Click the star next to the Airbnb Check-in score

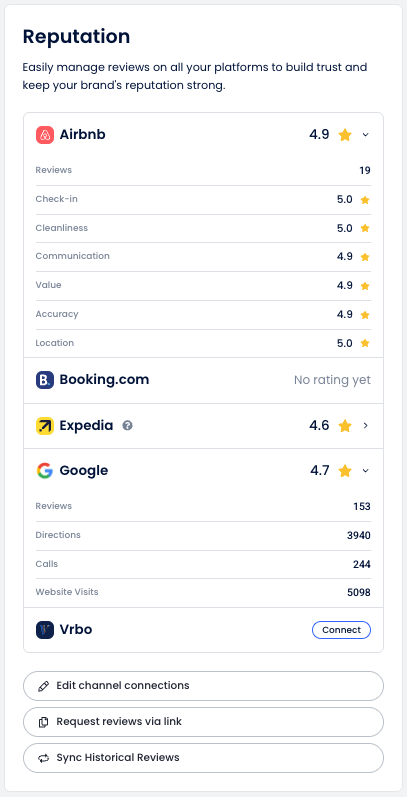coord(365,200)
